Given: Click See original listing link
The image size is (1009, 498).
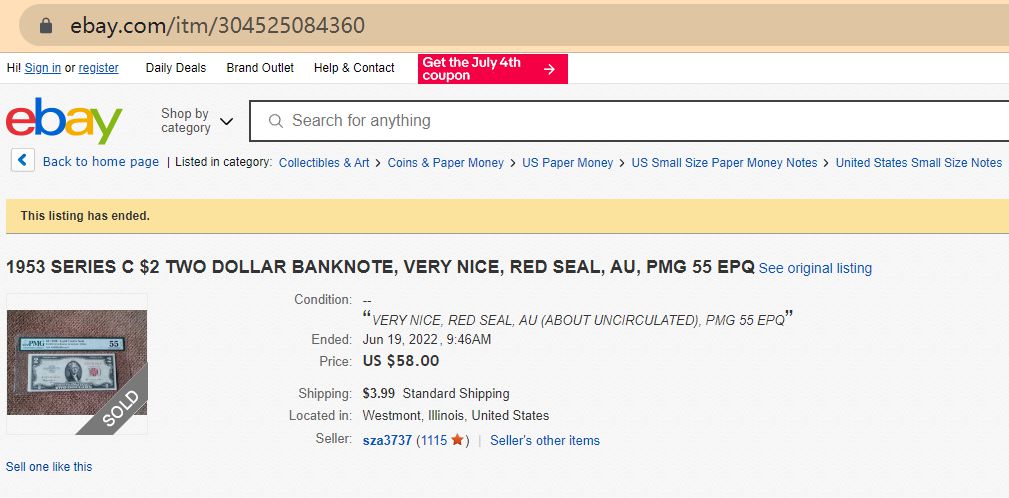Looking at the screenshot, I should tap(815, 268).
